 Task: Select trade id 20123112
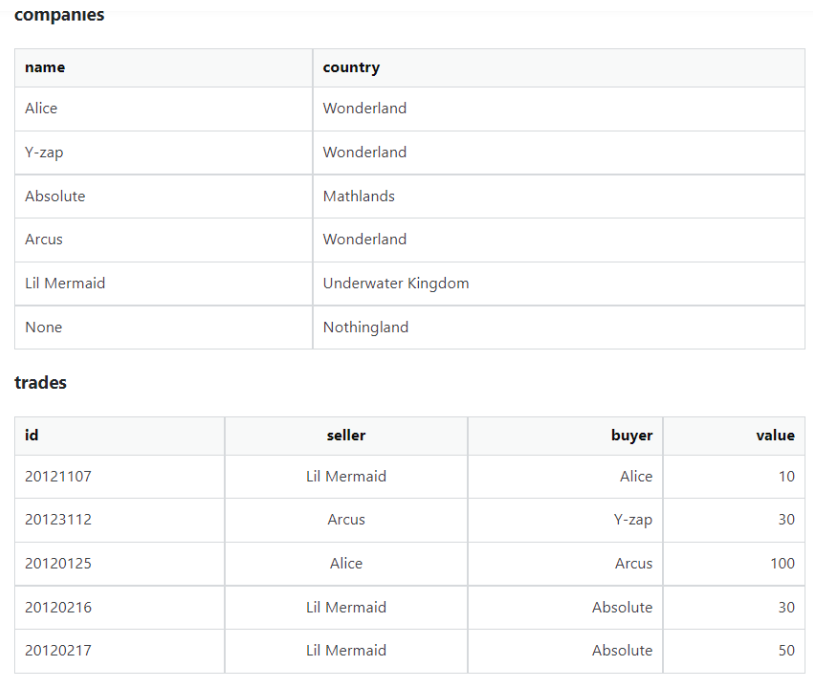(x=58, y=520)
